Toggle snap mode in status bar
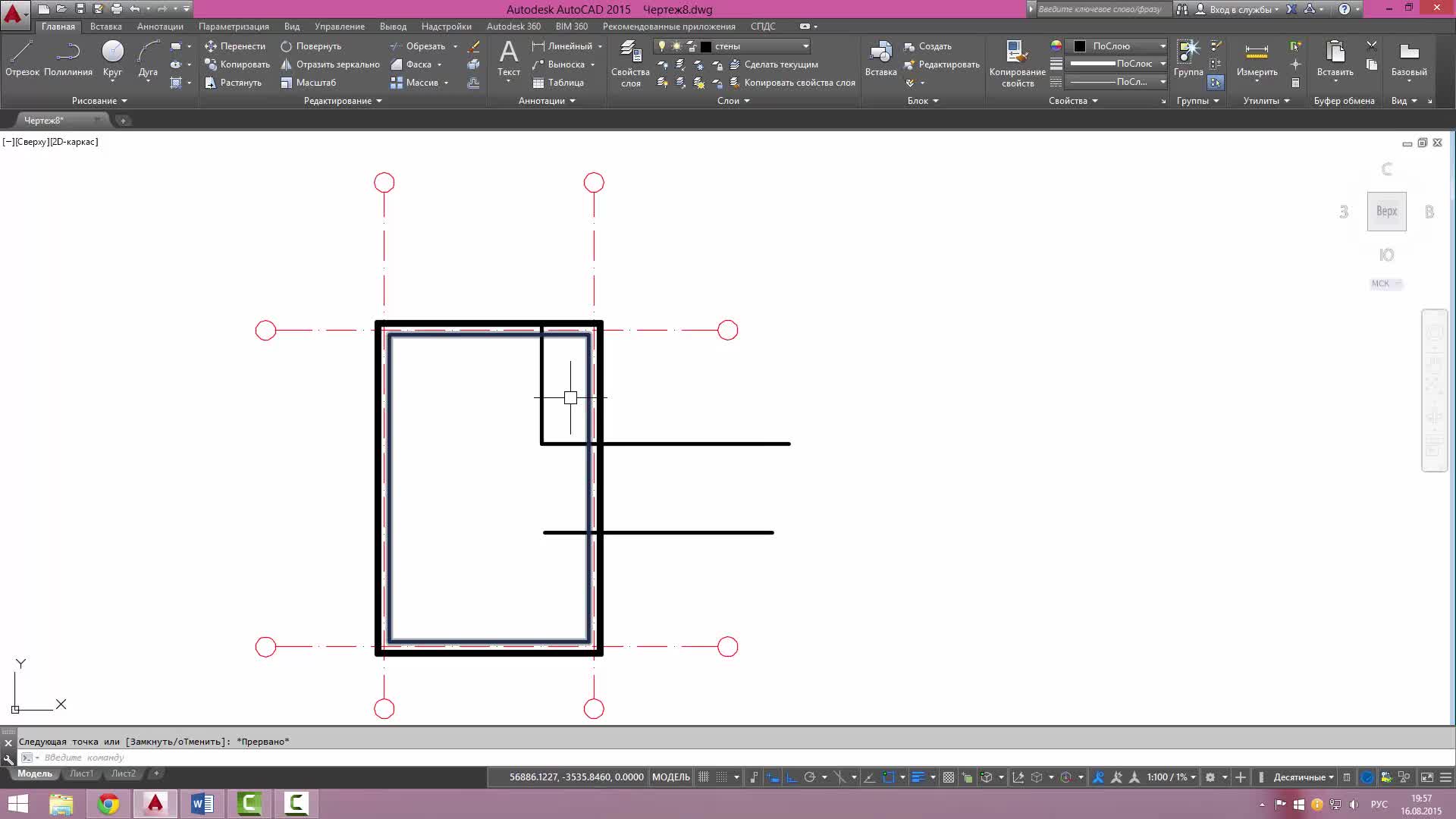This screenshot has width=1456, height=819. pyautogui.click(x=722, y=777)
